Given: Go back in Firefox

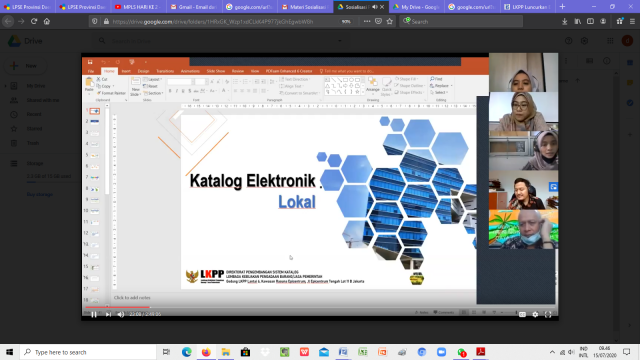Looking at the screenshot, I should pos(8,21).
